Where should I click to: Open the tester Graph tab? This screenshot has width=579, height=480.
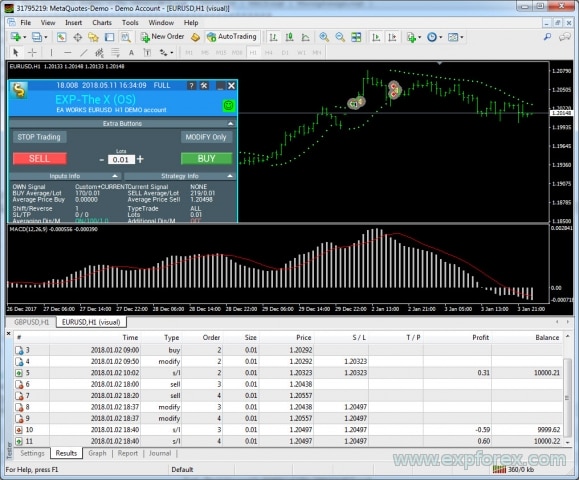[x=97, y=453]
